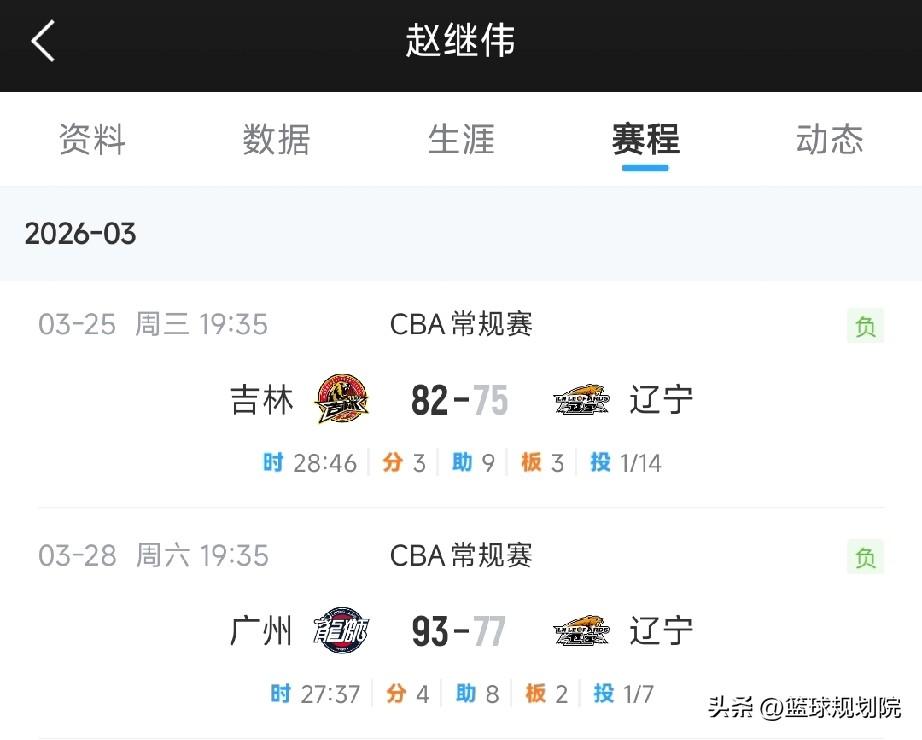Open the 93-77 game score
The image size is (922, 740).
[x=459, y=631]
